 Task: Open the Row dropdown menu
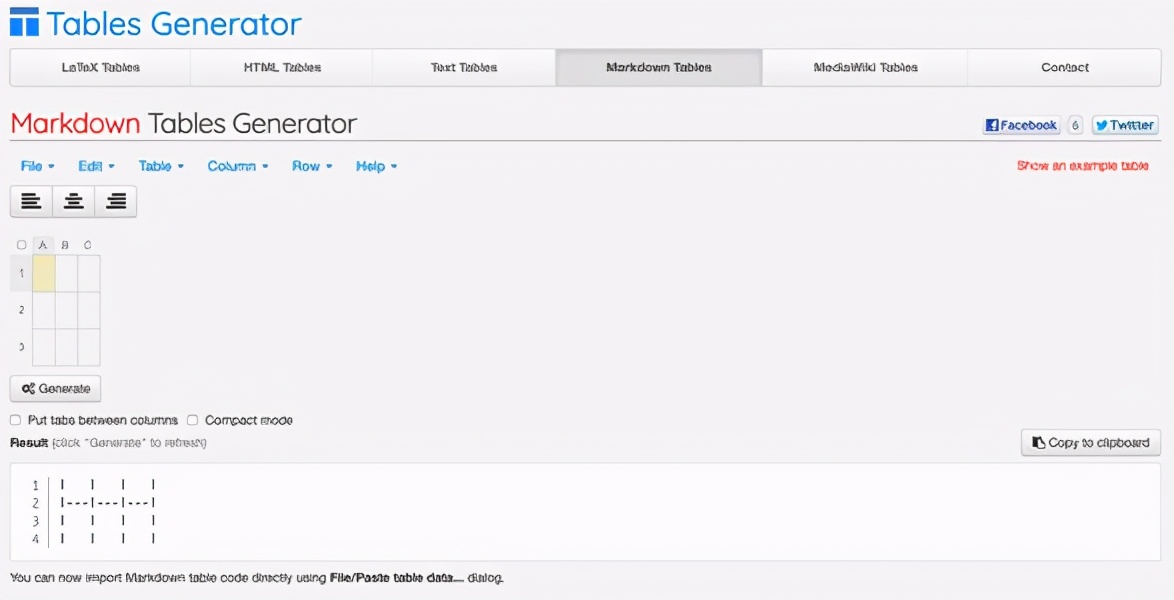[x=311, y=166]
